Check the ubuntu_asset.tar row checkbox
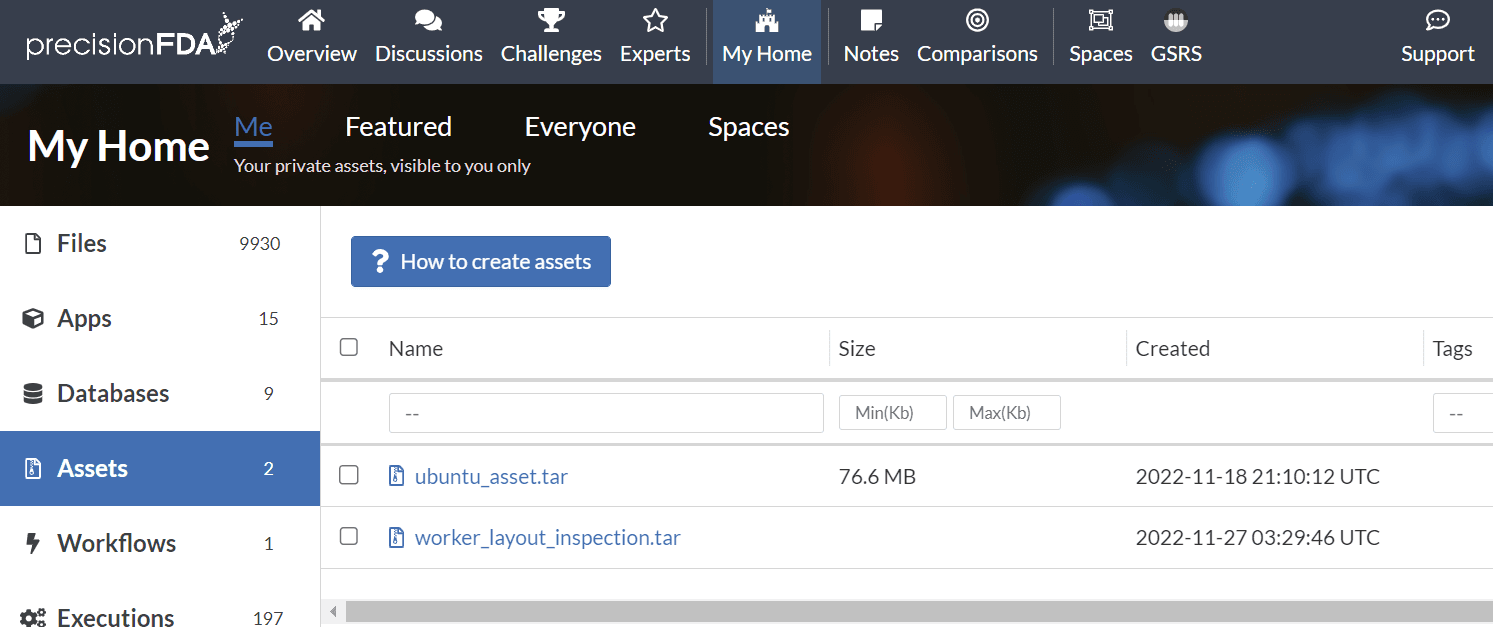 (x=349, y=475)
